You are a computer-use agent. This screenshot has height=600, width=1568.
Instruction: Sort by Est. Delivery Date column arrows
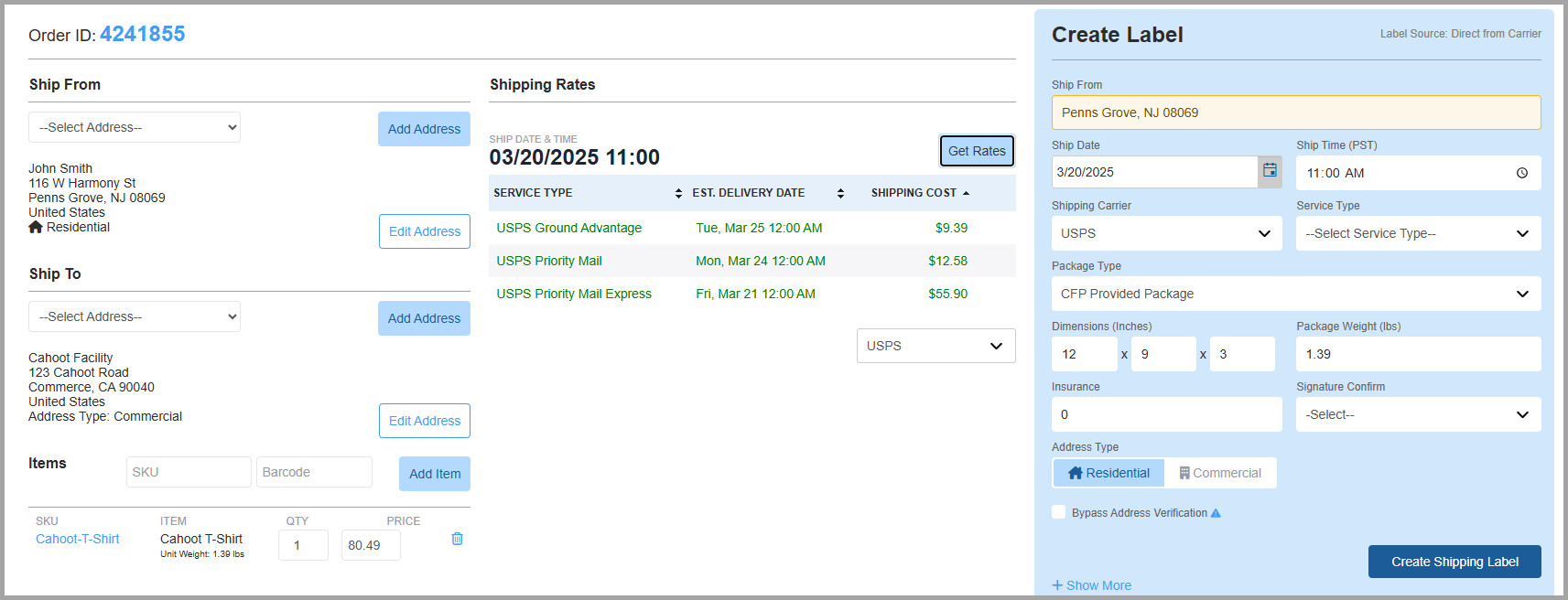pos(840,193)
